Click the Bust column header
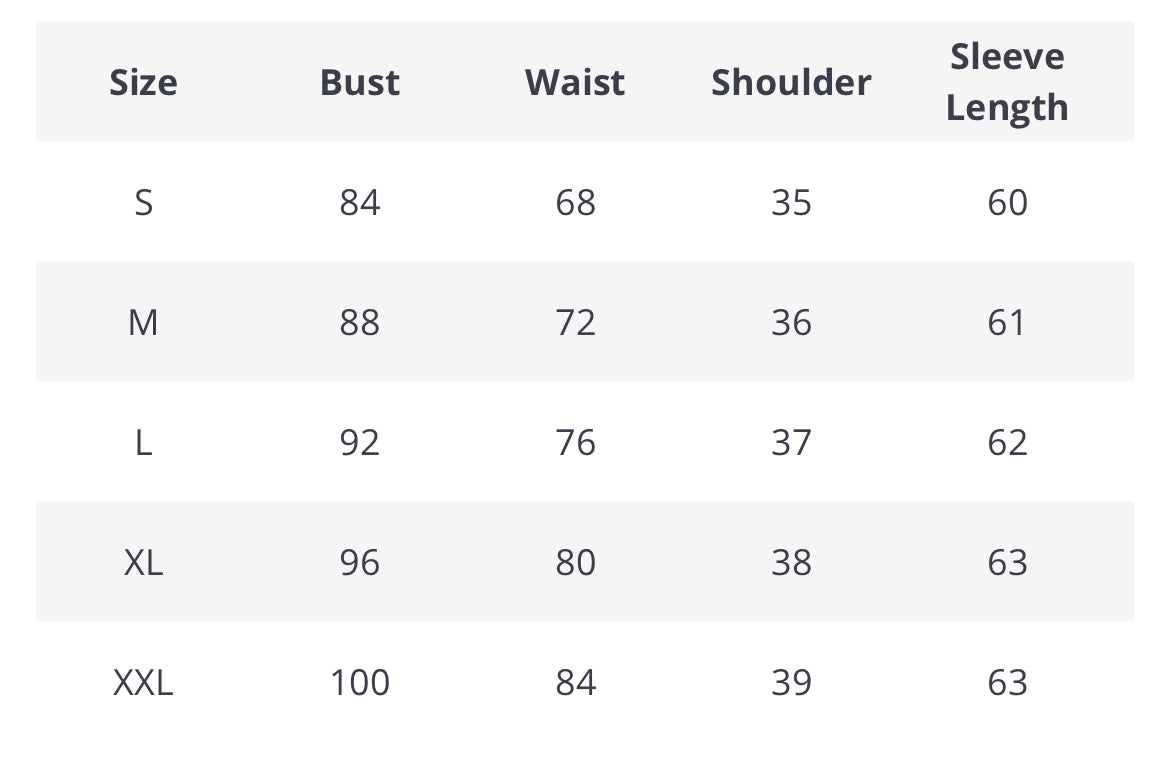Screen dimensions: 1170x780 tap(360, 82)
